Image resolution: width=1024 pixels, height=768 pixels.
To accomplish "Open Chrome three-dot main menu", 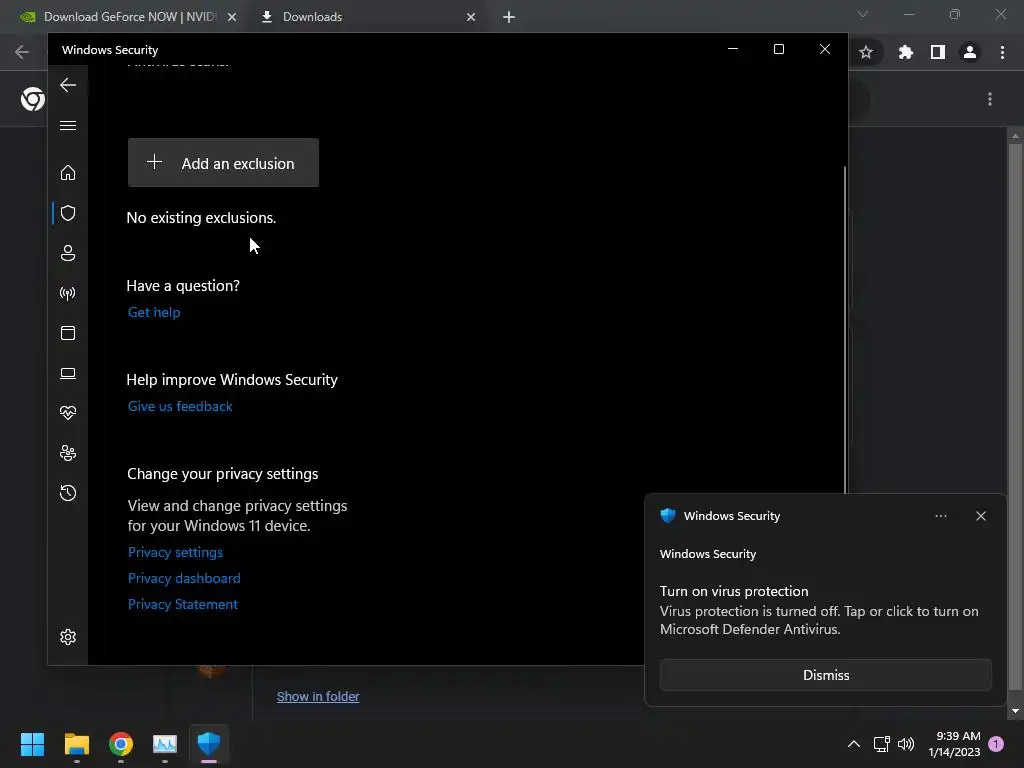I will click(1002, 52).
